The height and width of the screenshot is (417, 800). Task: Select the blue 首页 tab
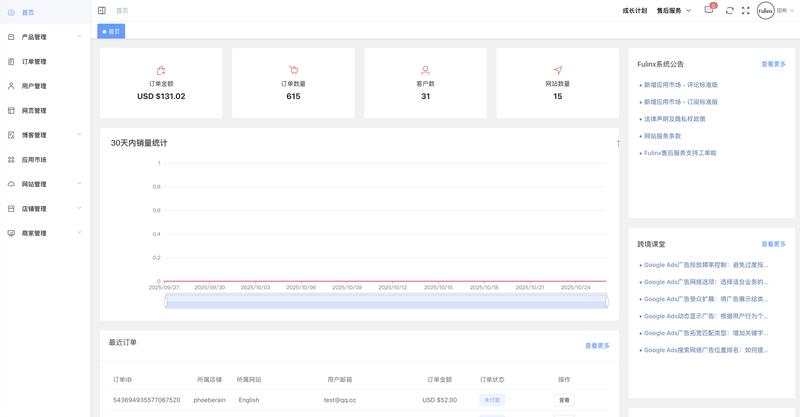tap(111, 32)
